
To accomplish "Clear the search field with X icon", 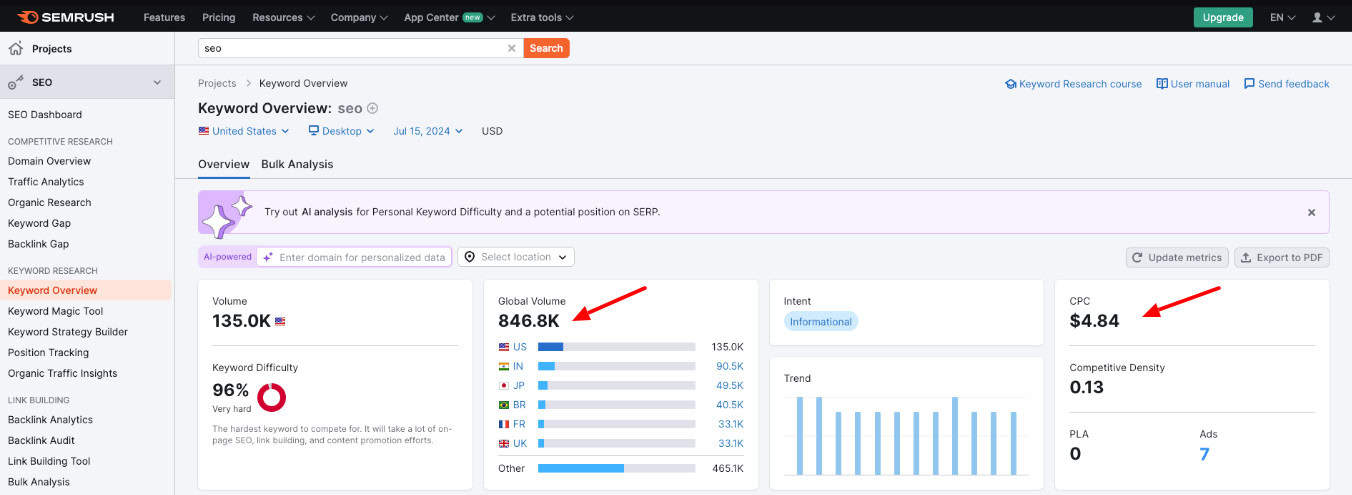I will point(512,48).
